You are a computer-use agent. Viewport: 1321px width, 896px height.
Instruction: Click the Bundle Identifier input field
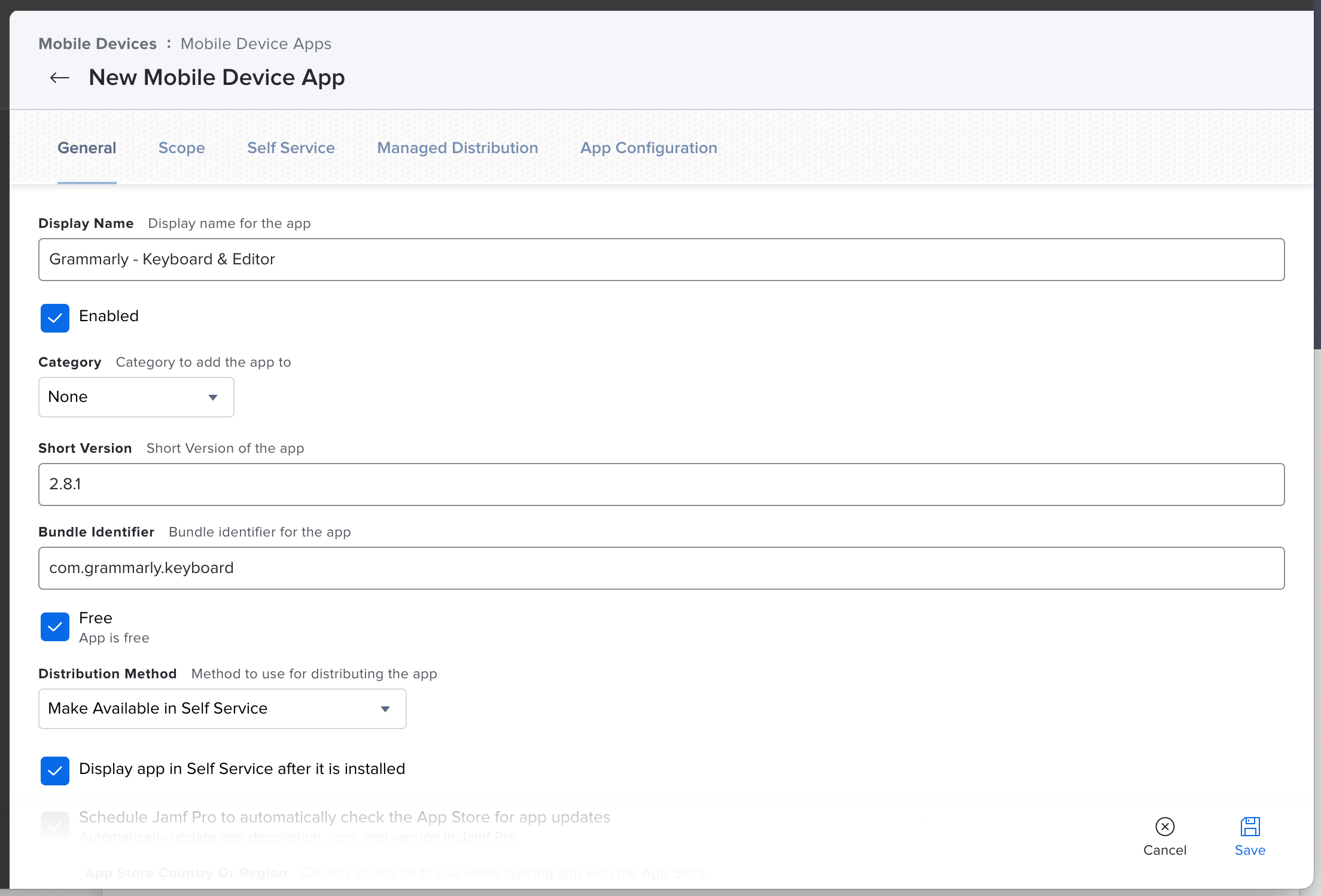662,568
